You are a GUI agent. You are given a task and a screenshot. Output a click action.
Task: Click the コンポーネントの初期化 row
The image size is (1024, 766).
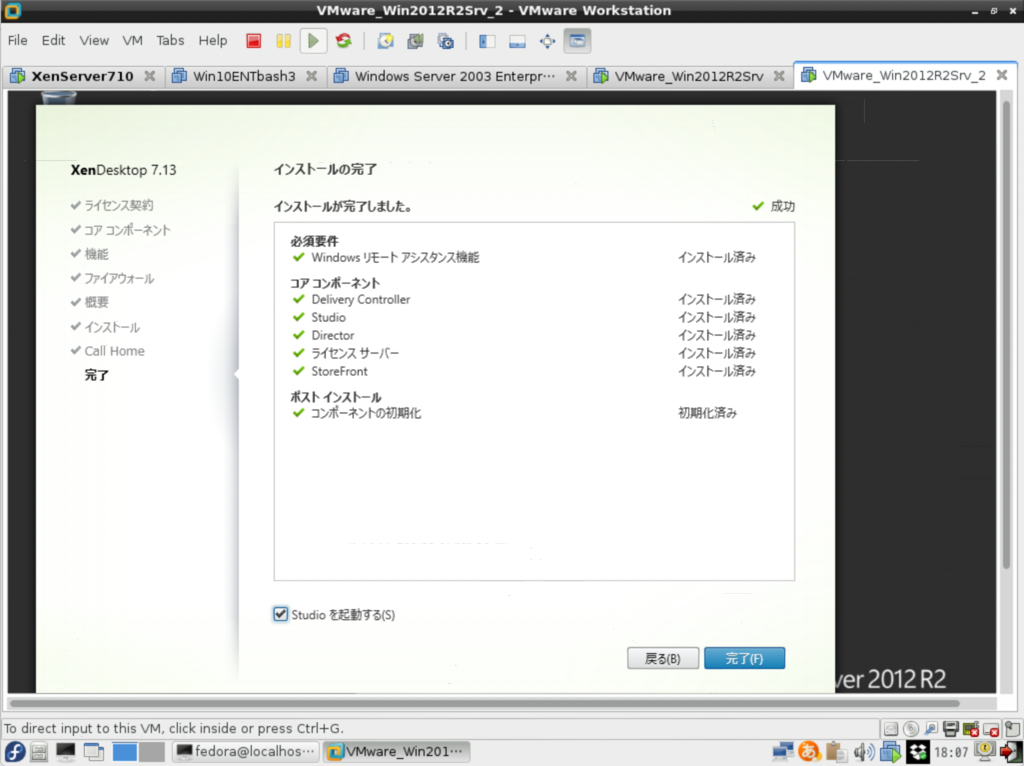[515, 413]
